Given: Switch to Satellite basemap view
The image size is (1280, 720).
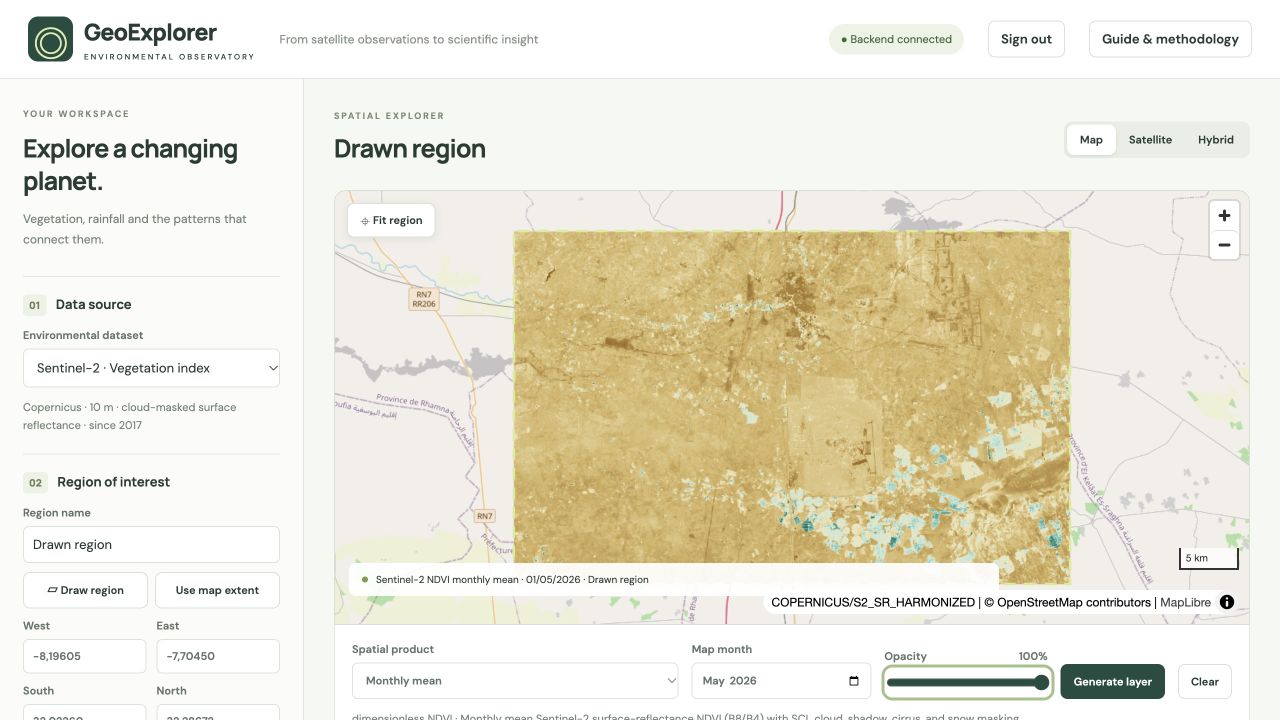Looking at the screenshot, I should click(x=1150, y=140).
